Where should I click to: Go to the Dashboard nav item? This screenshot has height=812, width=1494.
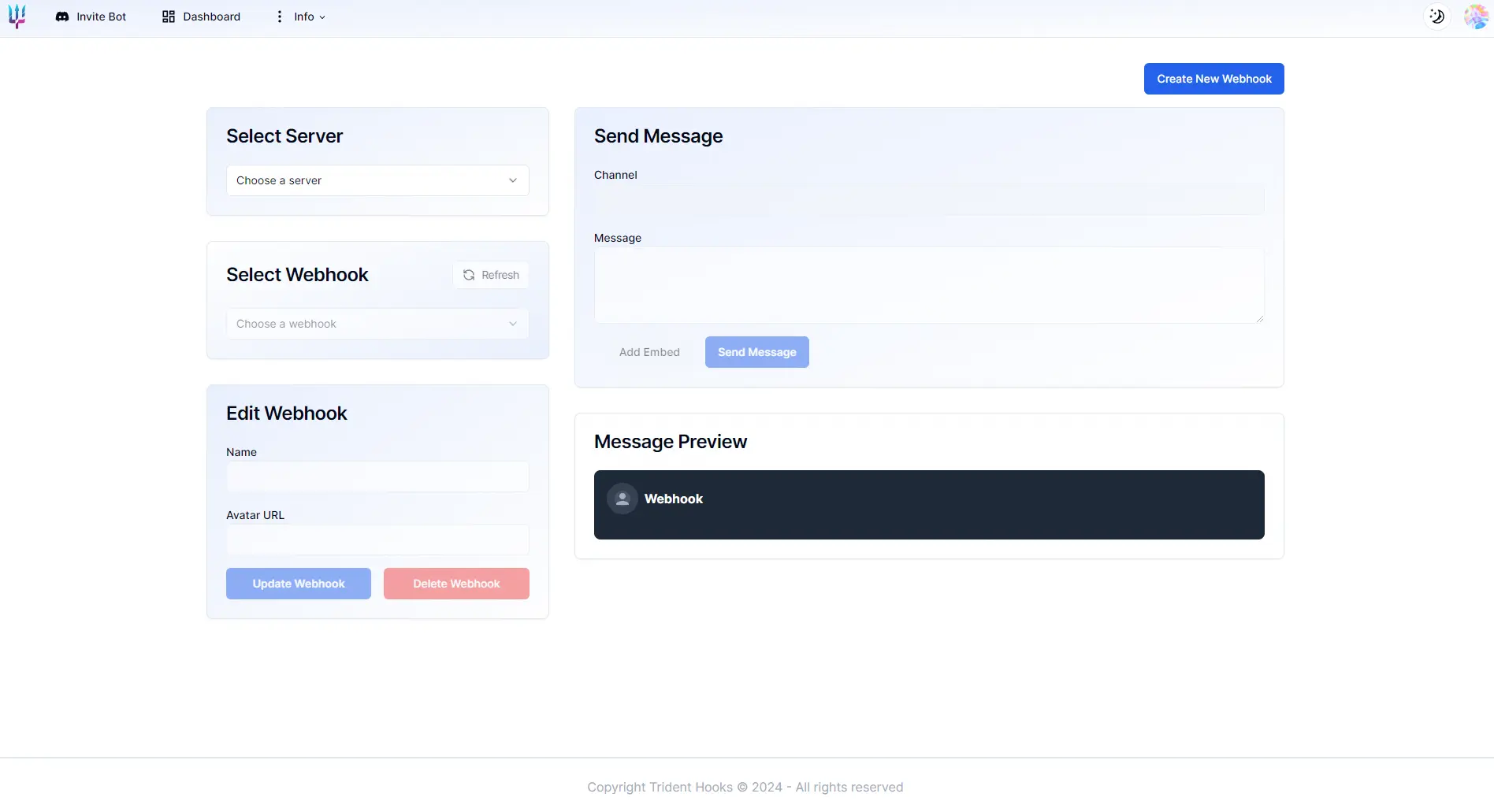coord(211,17)
